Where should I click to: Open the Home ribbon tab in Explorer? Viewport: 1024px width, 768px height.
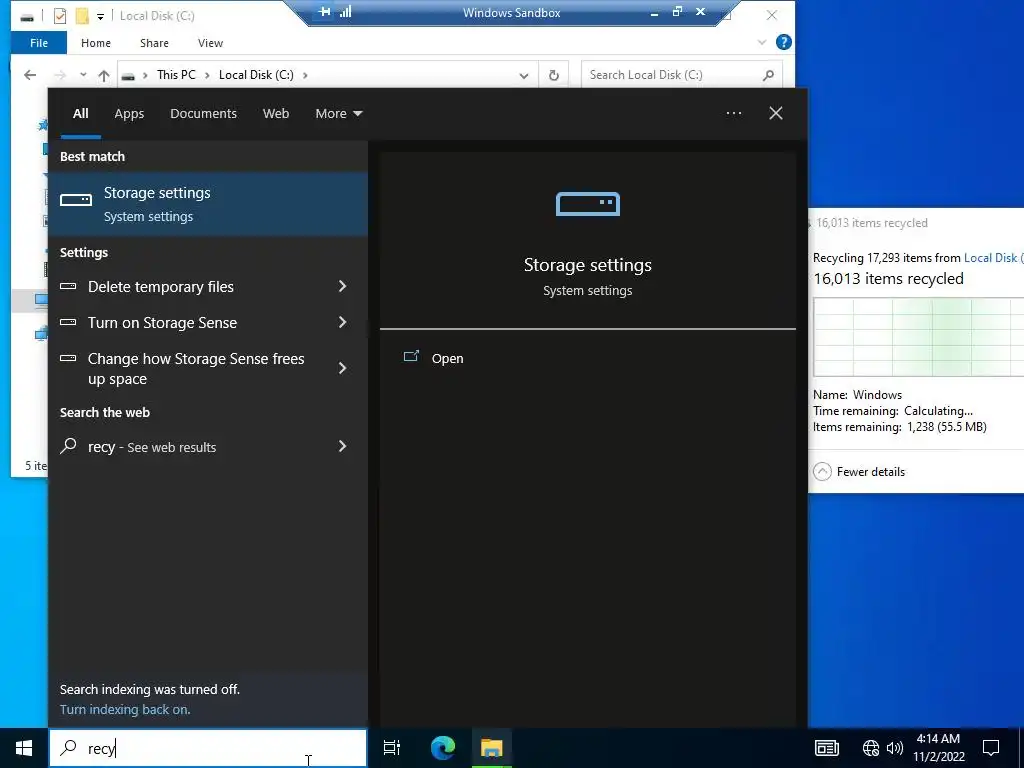[96, 43]
